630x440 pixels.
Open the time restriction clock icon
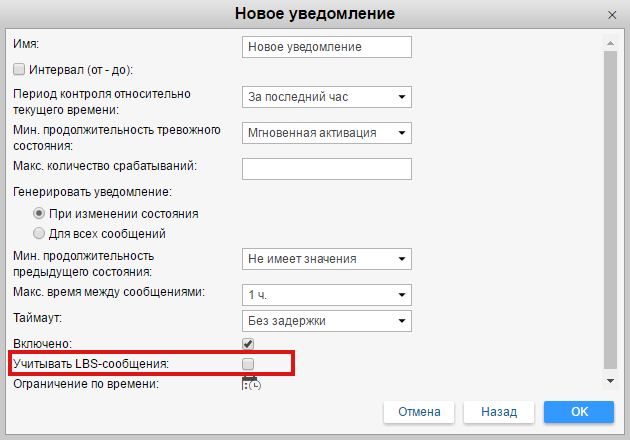point(251,384)
